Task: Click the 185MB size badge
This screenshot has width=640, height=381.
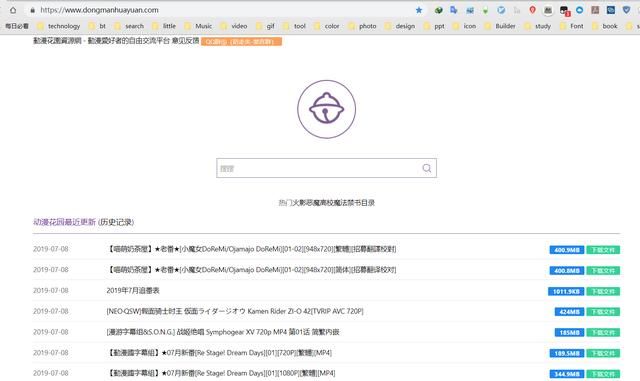Action: 569,333
